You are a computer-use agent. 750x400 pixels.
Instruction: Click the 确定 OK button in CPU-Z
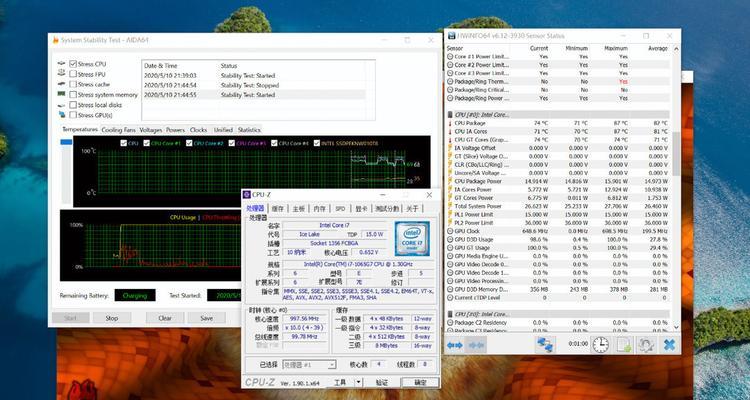pos(420,382)
